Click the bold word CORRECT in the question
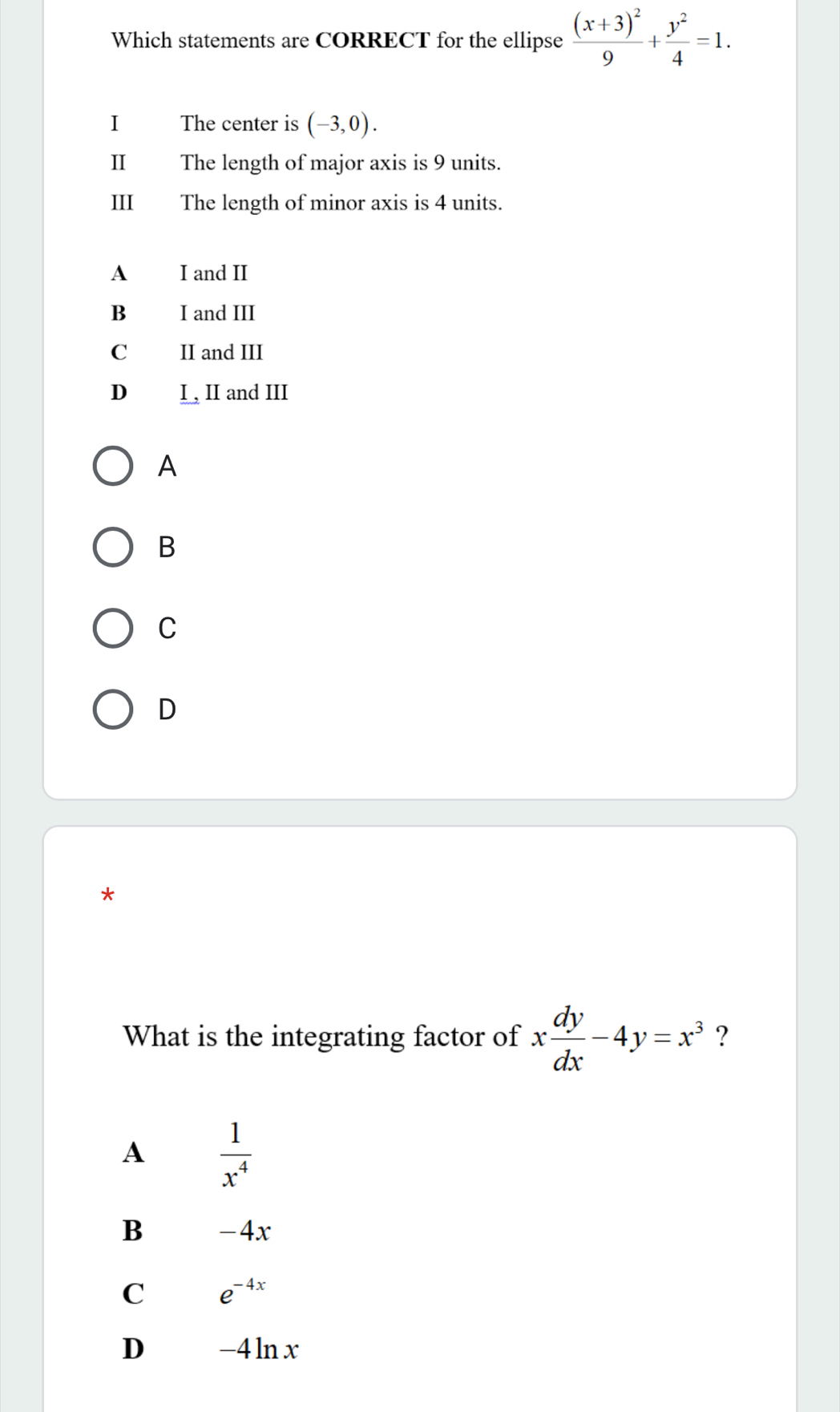Image resolution: width=840 pixels, height=1412 pixels. coord(373,40)
